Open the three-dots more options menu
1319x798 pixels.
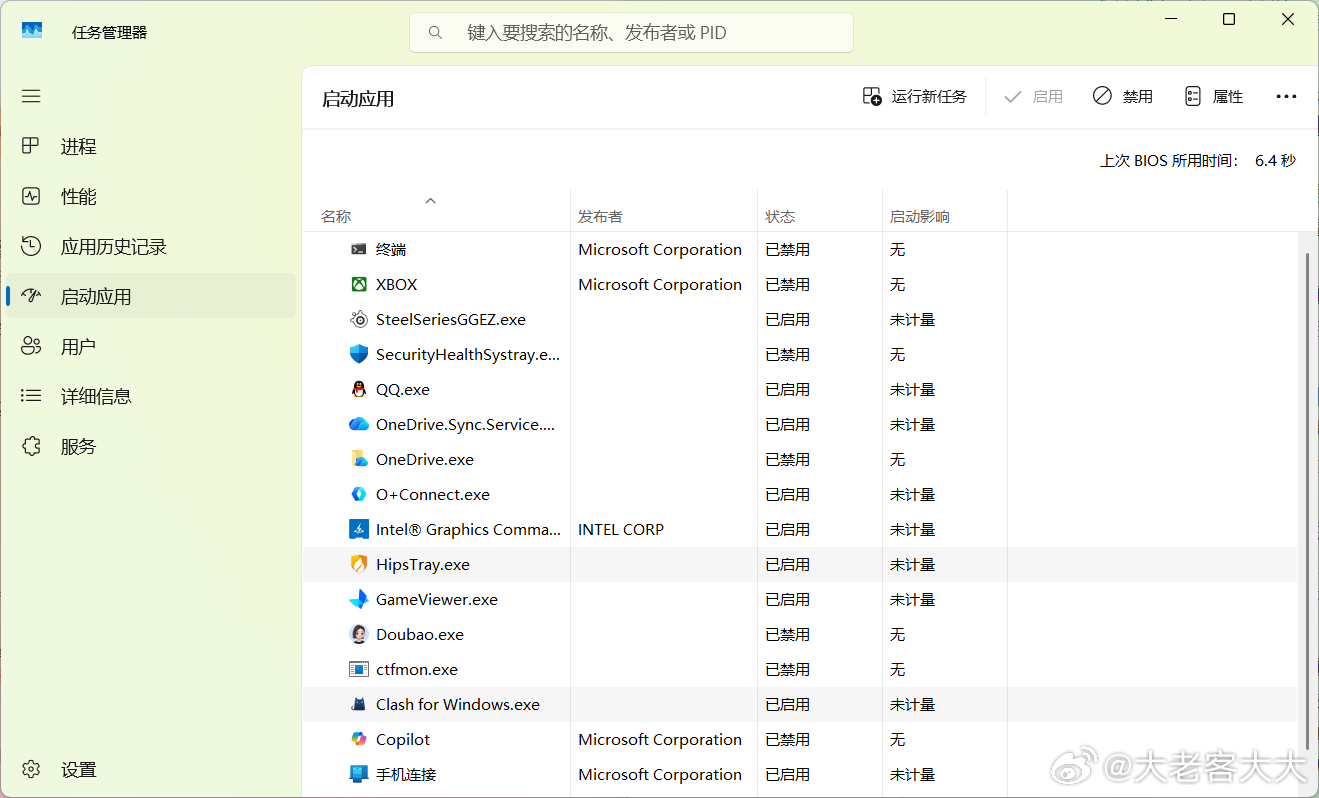click(1286, 96)
